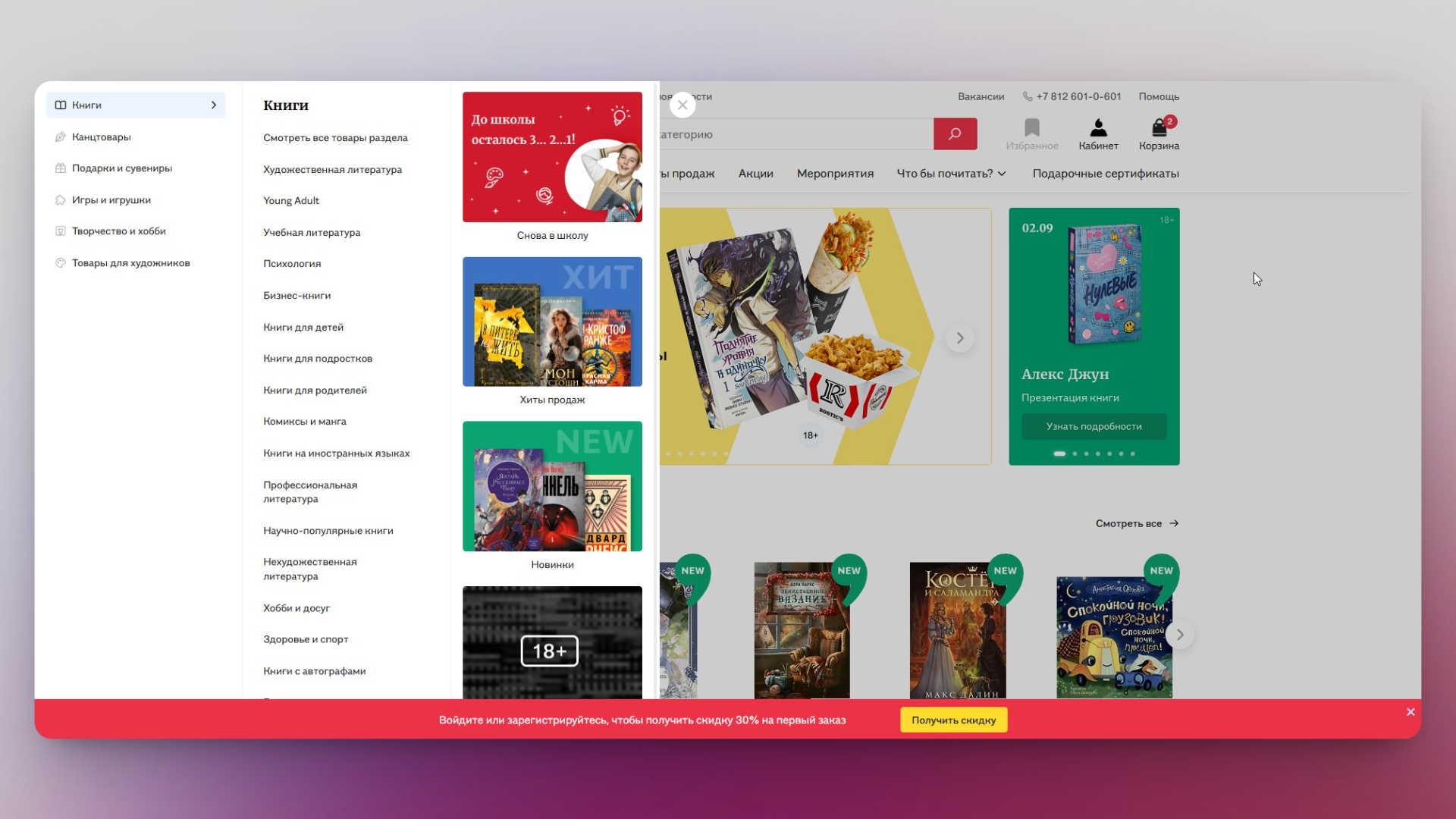This screenshot has width=1456, height=819.
Task: Advance main banner with right arrow
Action: coord(960,338)
